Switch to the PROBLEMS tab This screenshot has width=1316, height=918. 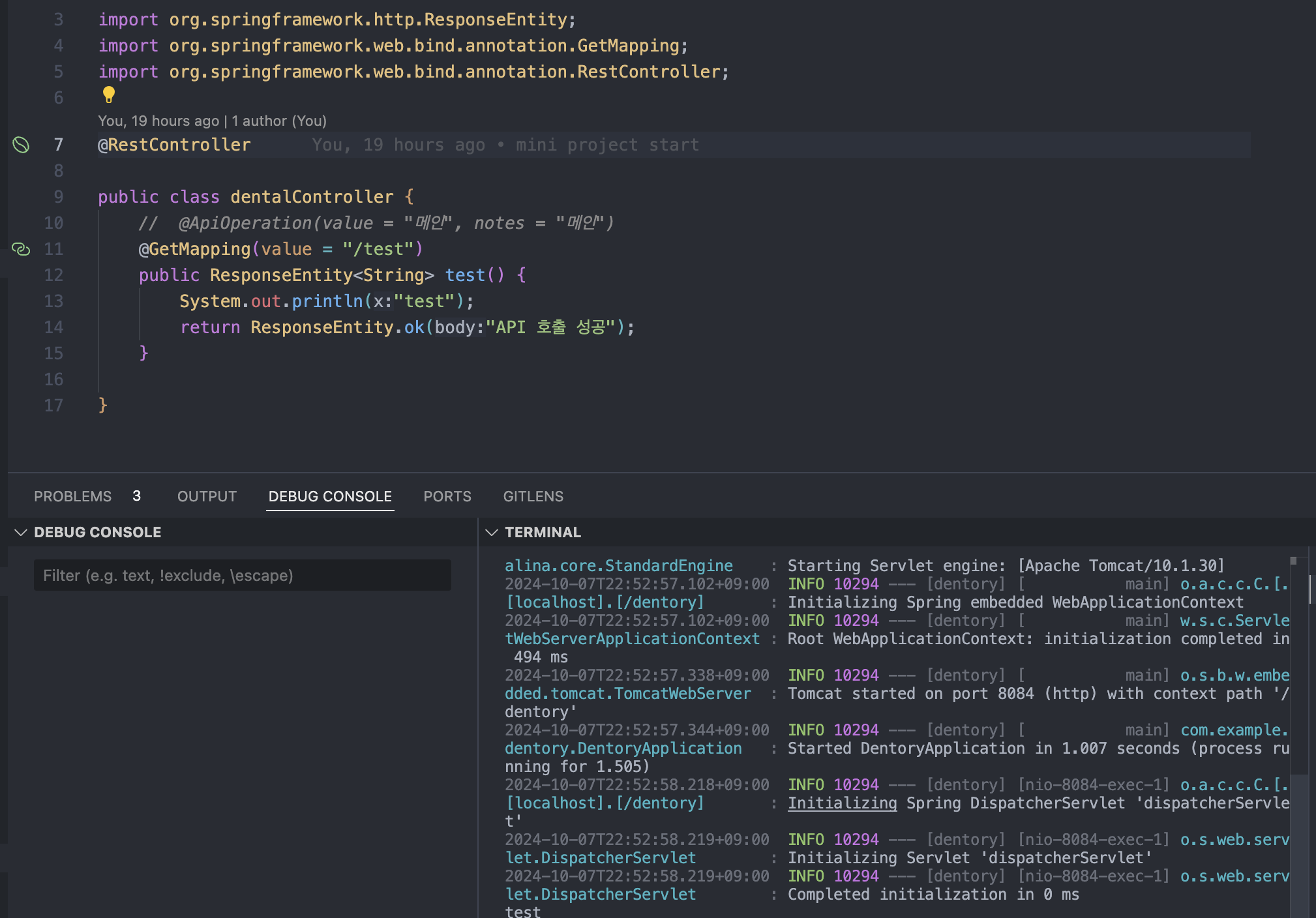point(72,496)
